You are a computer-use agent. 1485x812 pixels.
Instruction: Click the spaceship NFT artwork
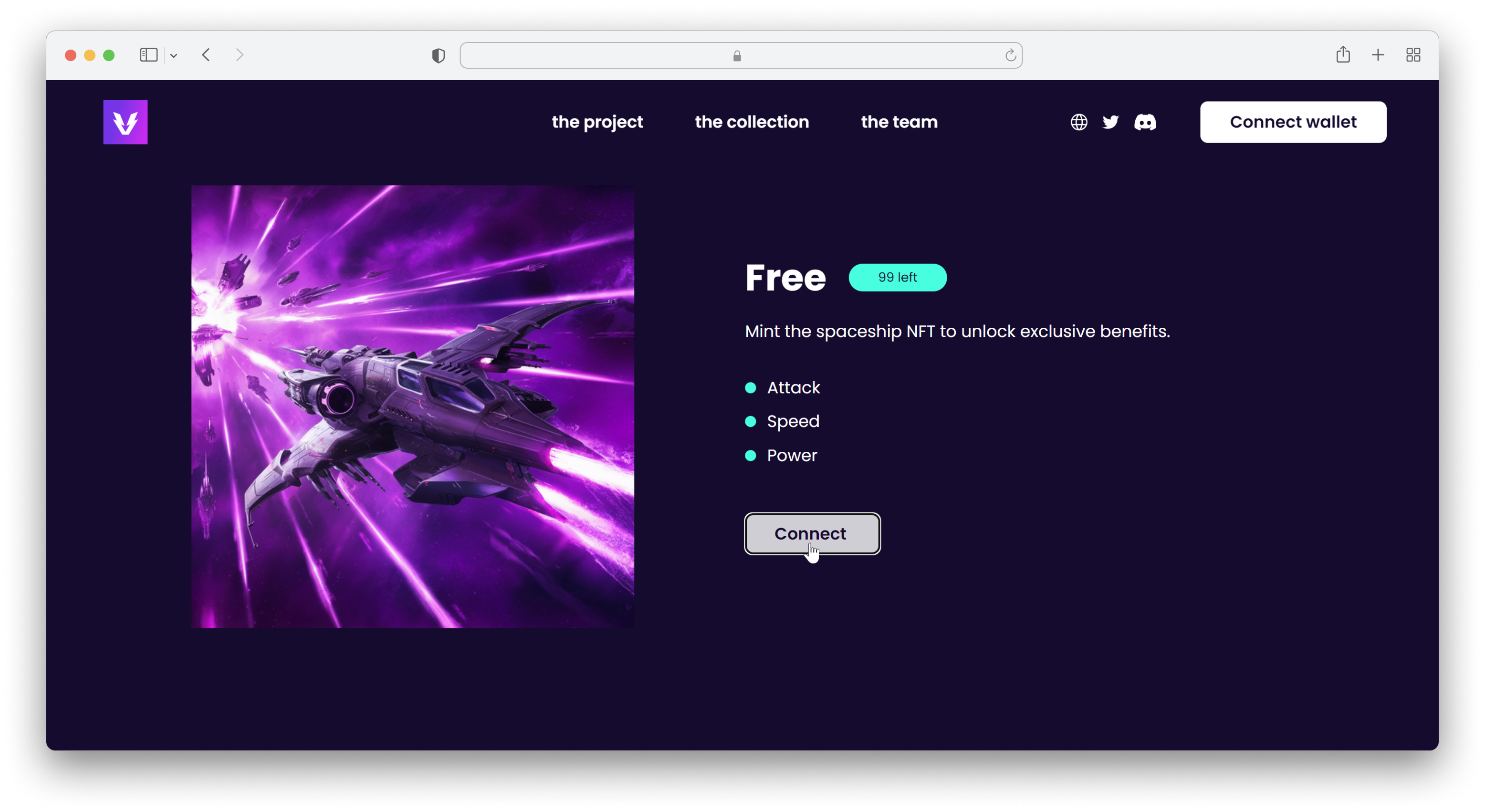pos(412,406)
